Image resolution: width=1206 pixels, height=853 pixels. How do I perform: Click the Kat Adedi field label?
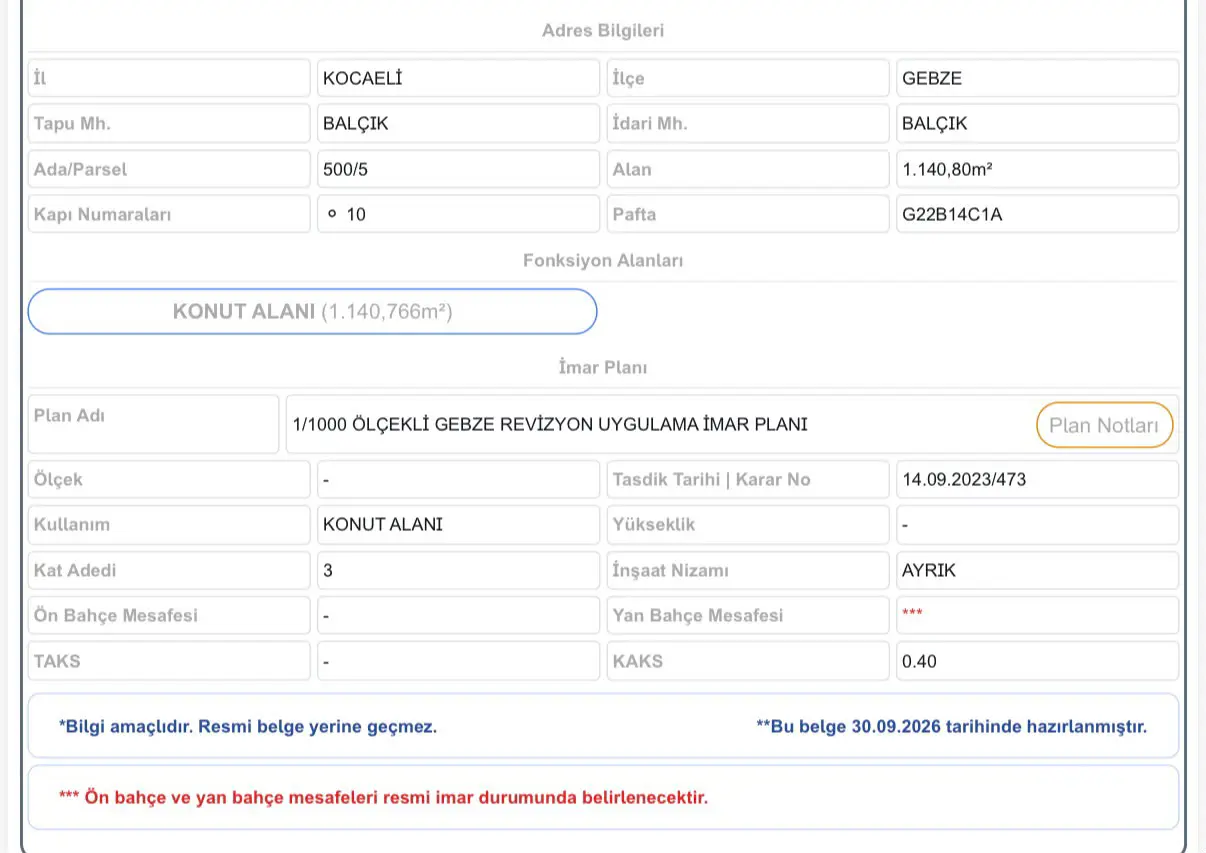75,571
